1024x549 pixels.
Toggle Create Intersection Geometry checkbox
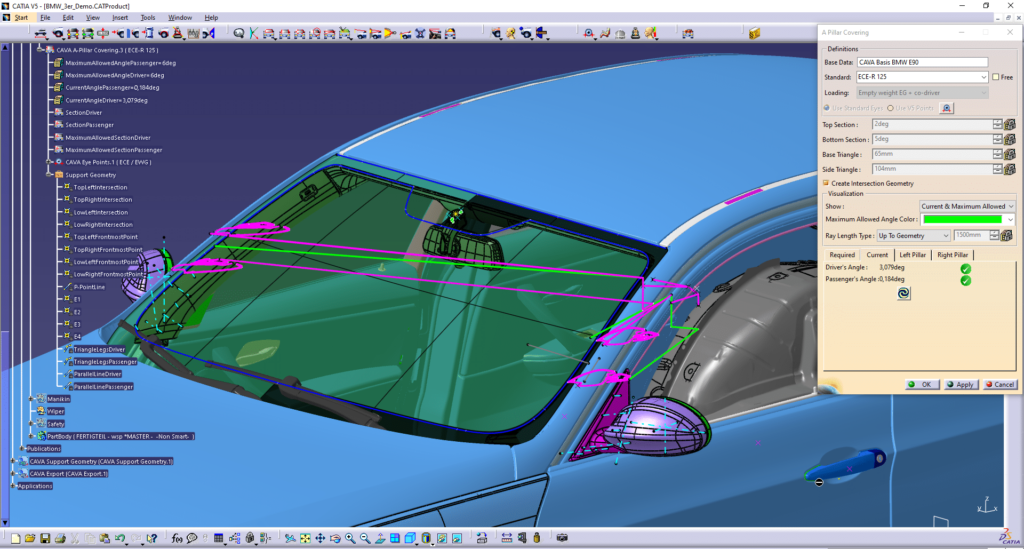(826, 183)
